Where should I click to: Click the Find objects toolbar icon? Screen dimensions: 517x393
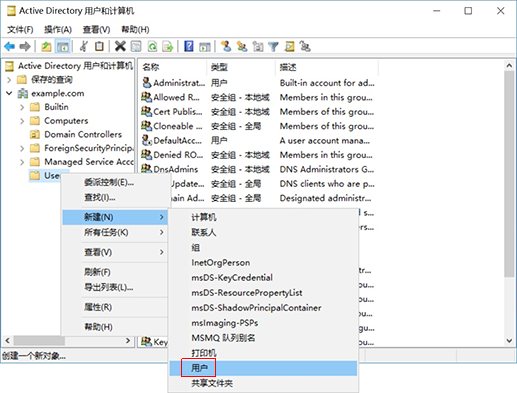click(x=289, y=46)
